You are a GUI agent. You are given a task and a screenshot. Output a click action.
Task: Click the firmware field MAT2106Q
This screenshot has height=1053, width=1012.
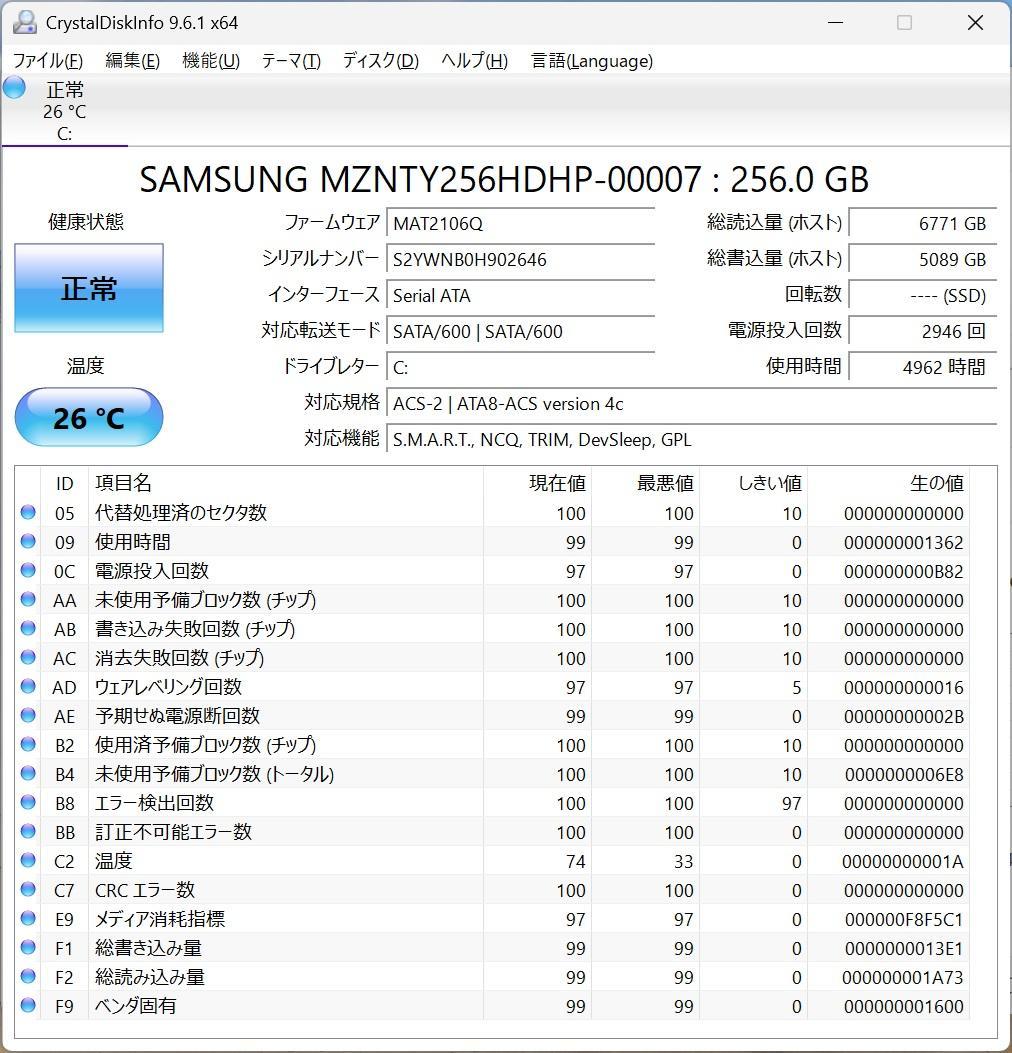(x=520, y=223)
